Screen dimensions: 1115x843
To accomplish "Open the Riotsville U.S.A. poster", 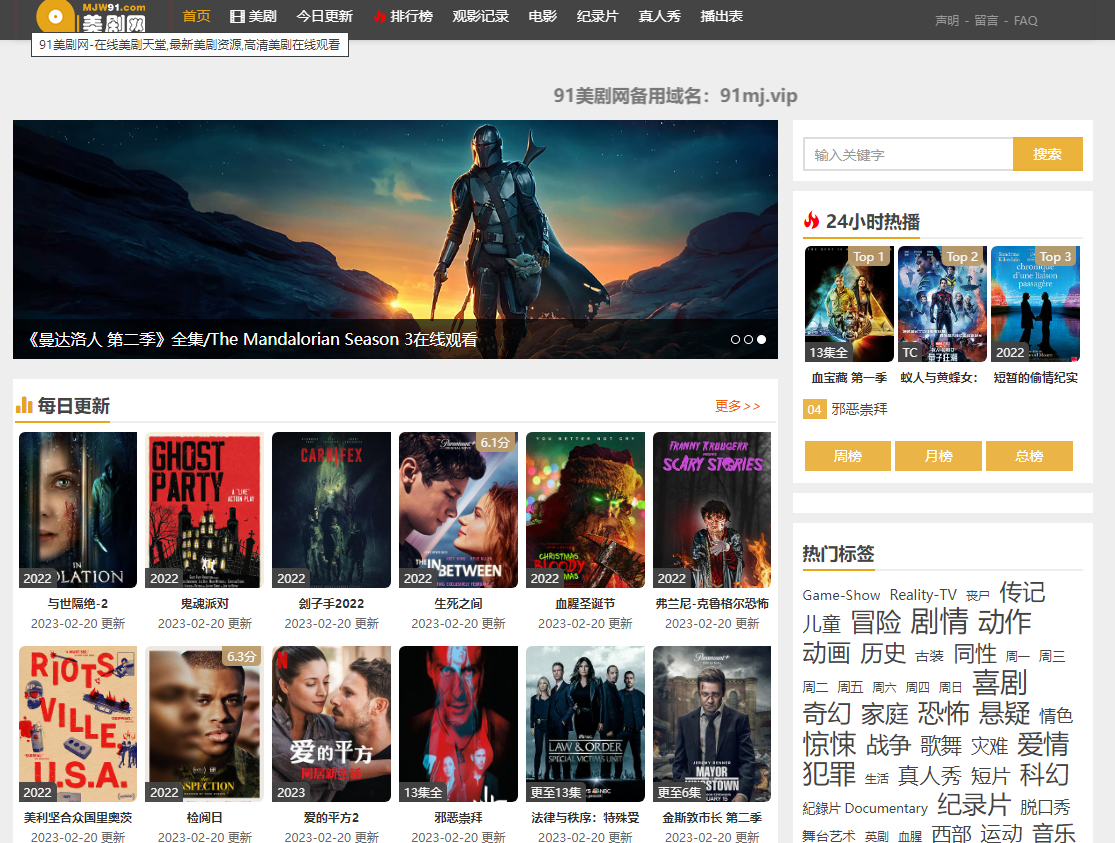I will pos(78,724).
